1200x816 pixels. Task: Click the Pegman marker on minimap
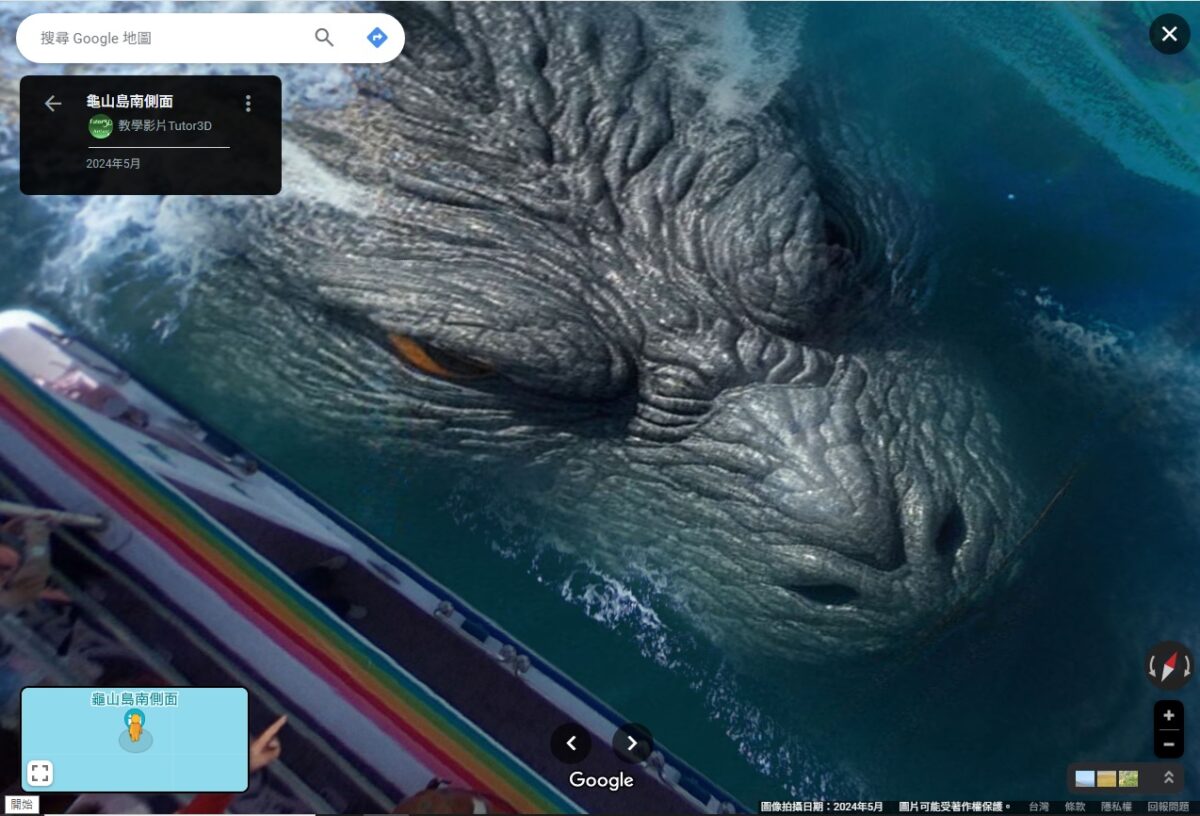pyautogui.click(x=134, y=726)
